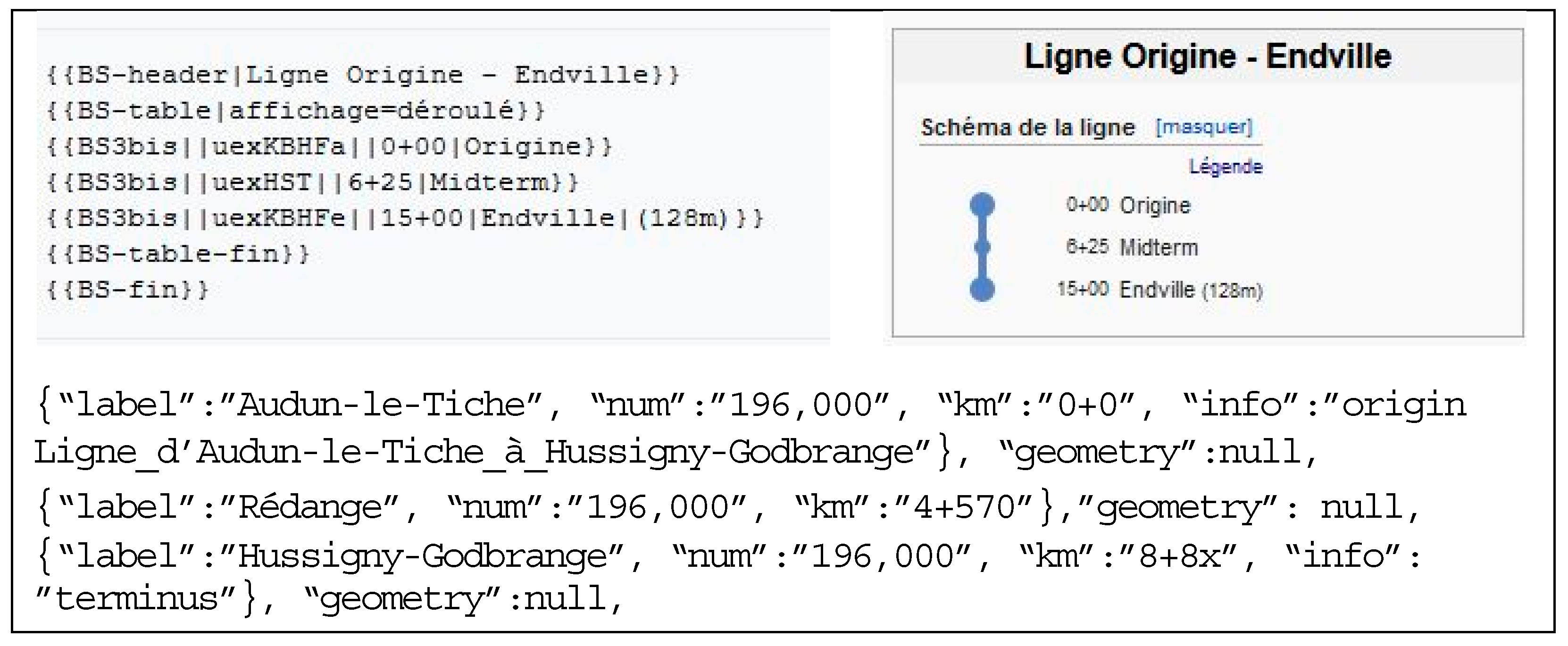
Task: Click the Midterm halt stop icon
Action: pyautogui.click(x=982, y=247)
